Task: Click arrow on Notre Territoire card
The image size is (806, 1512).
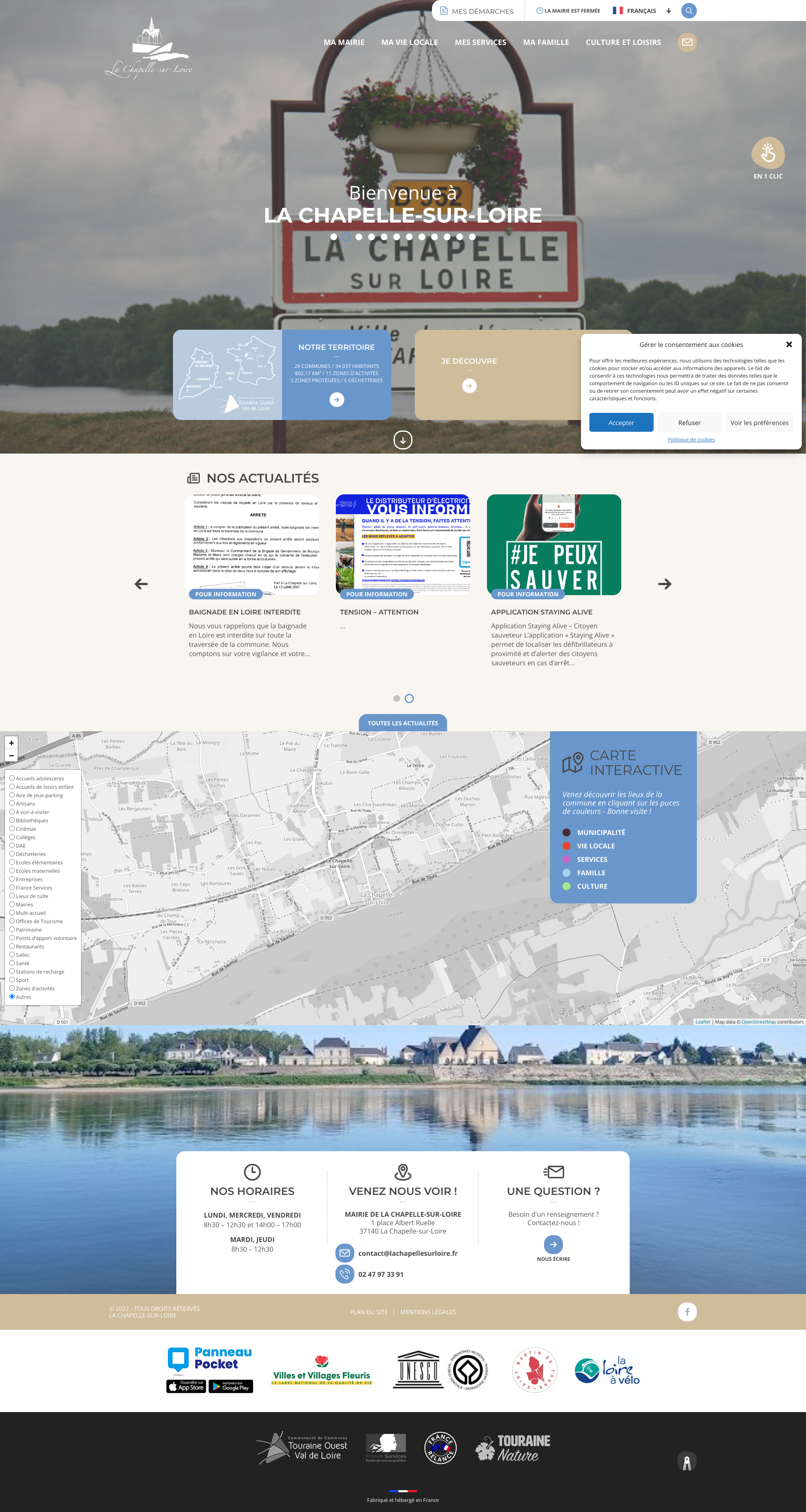Action: tap(337, 400)
